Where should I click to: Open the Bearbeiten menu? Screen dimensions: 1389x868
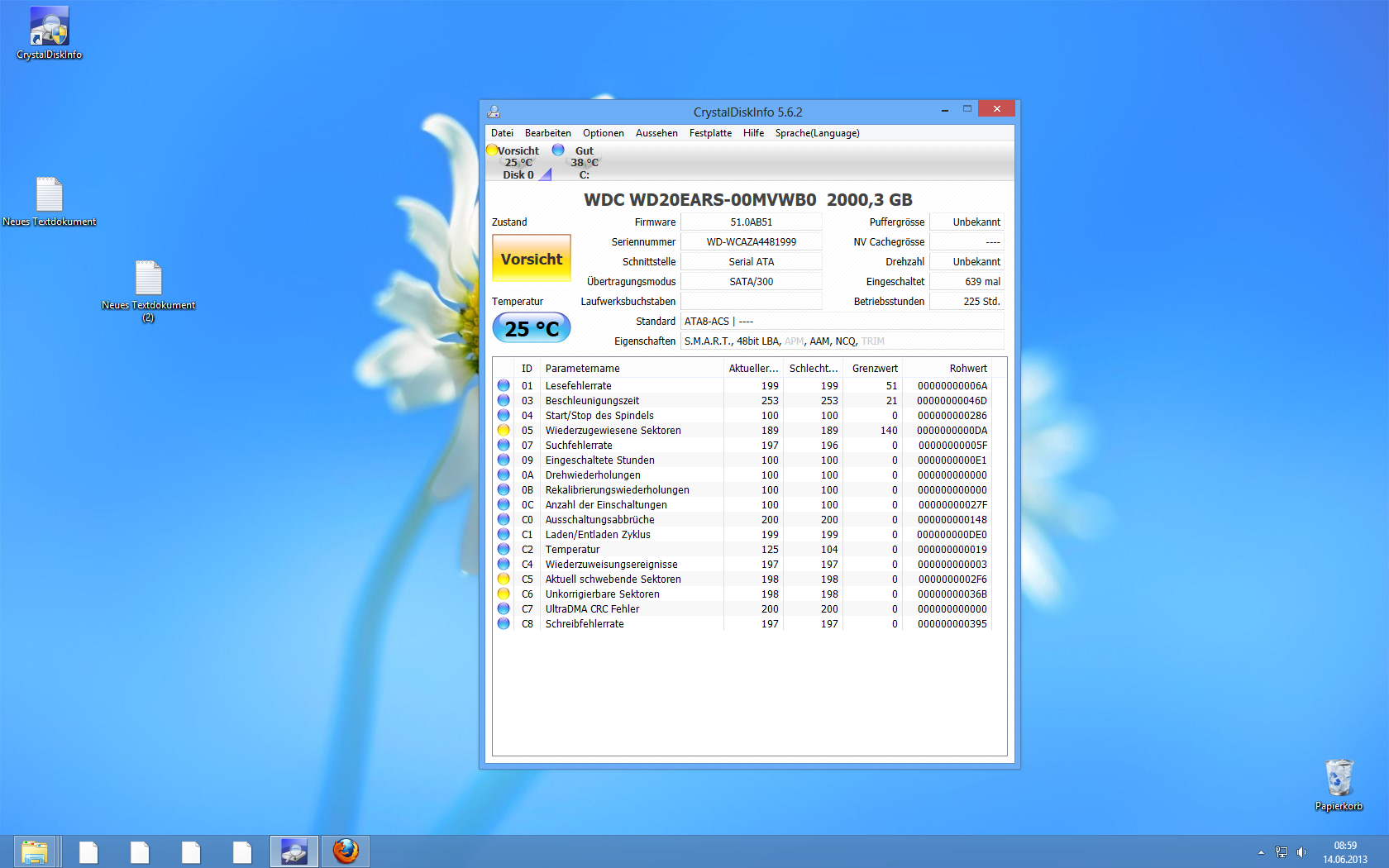[x=547, y=133]
